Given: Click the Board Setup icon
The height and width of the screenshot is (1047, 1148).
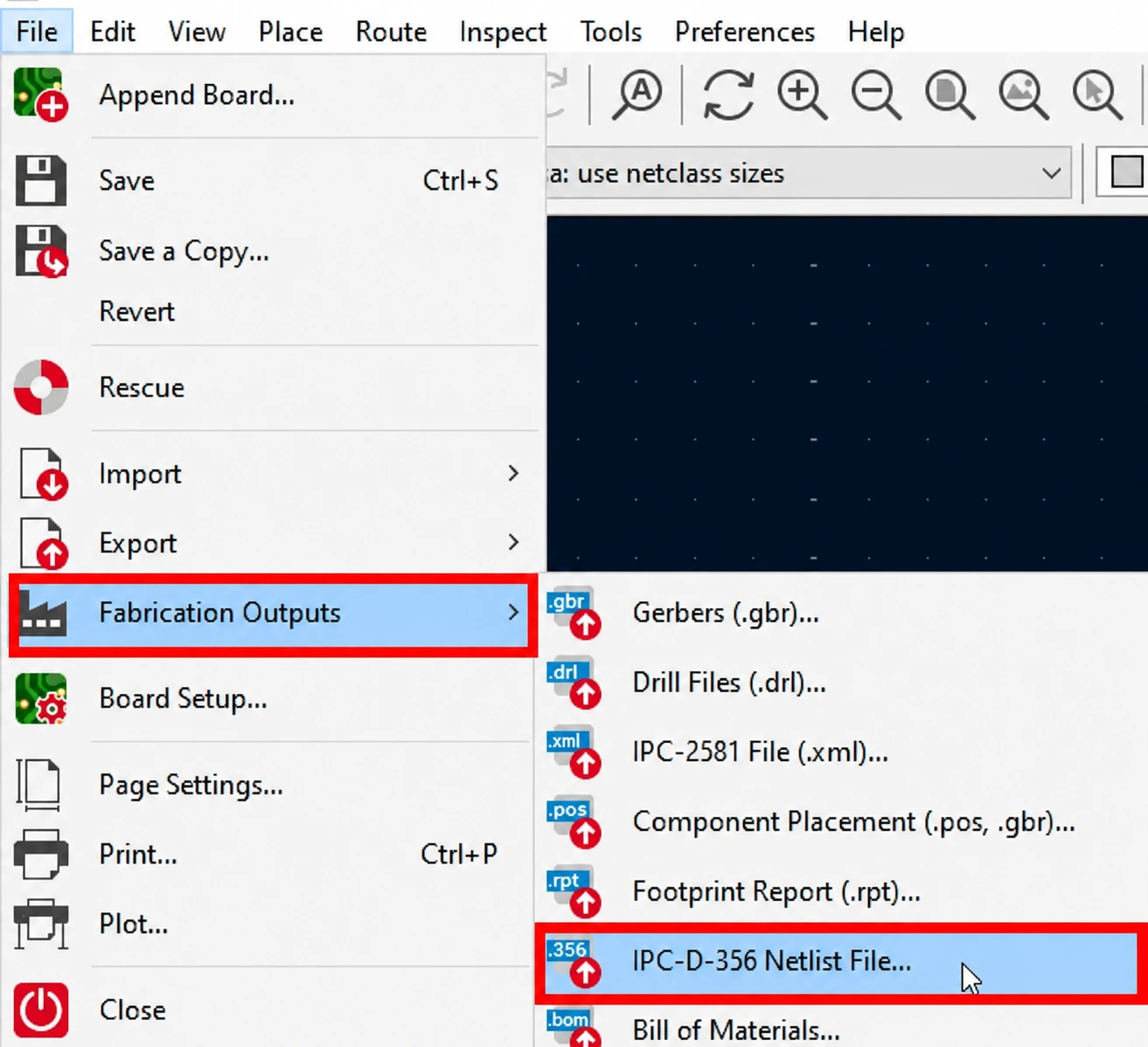Looking at the screenshot, I should click(x=40, y=698).
